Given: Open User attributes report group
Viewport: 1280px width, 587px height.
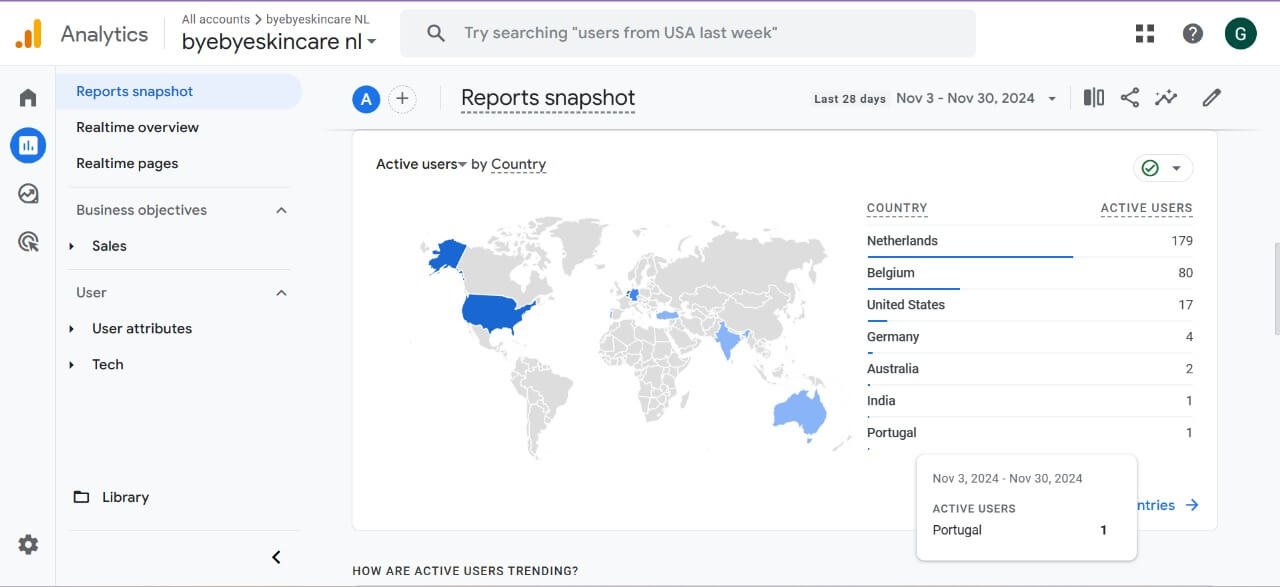Looking at the screenshot, I should pyautogui.click(x=142, y=328).
